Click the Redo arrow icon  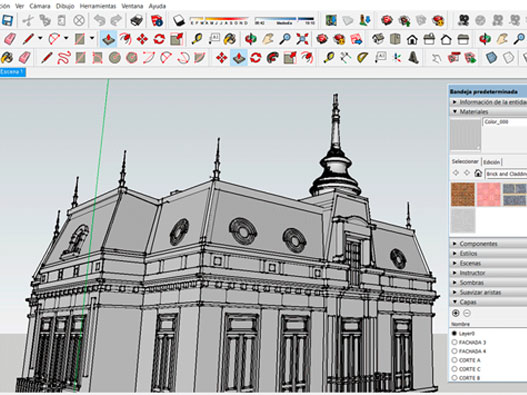point(116,21)
